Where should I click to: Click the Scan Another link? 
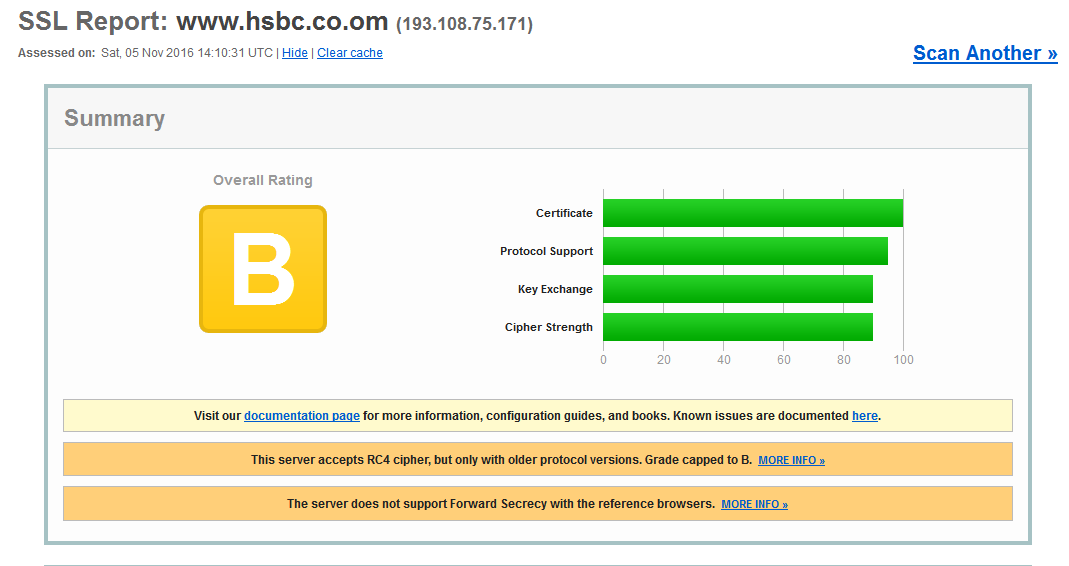pyautogui.click(x=985, y=53)
